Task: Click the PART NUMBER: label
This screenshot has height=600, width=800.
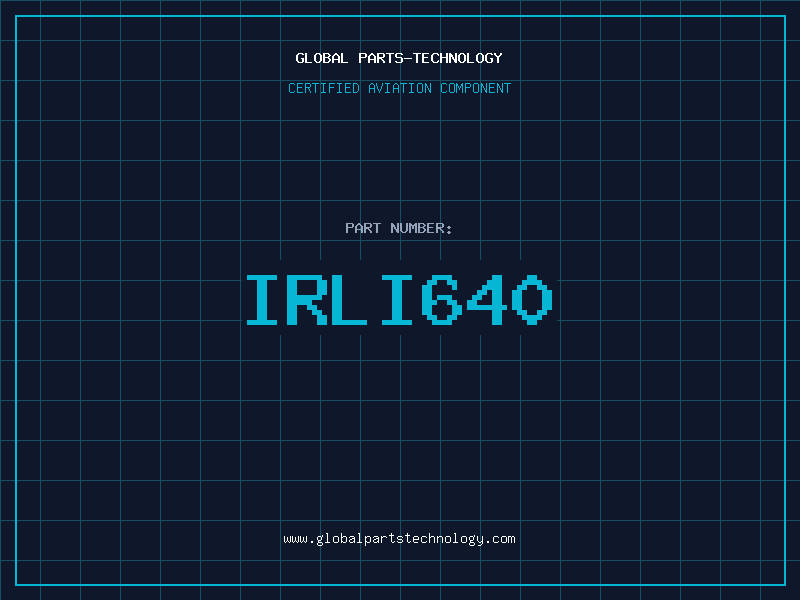Action: [x=399, y=228]
